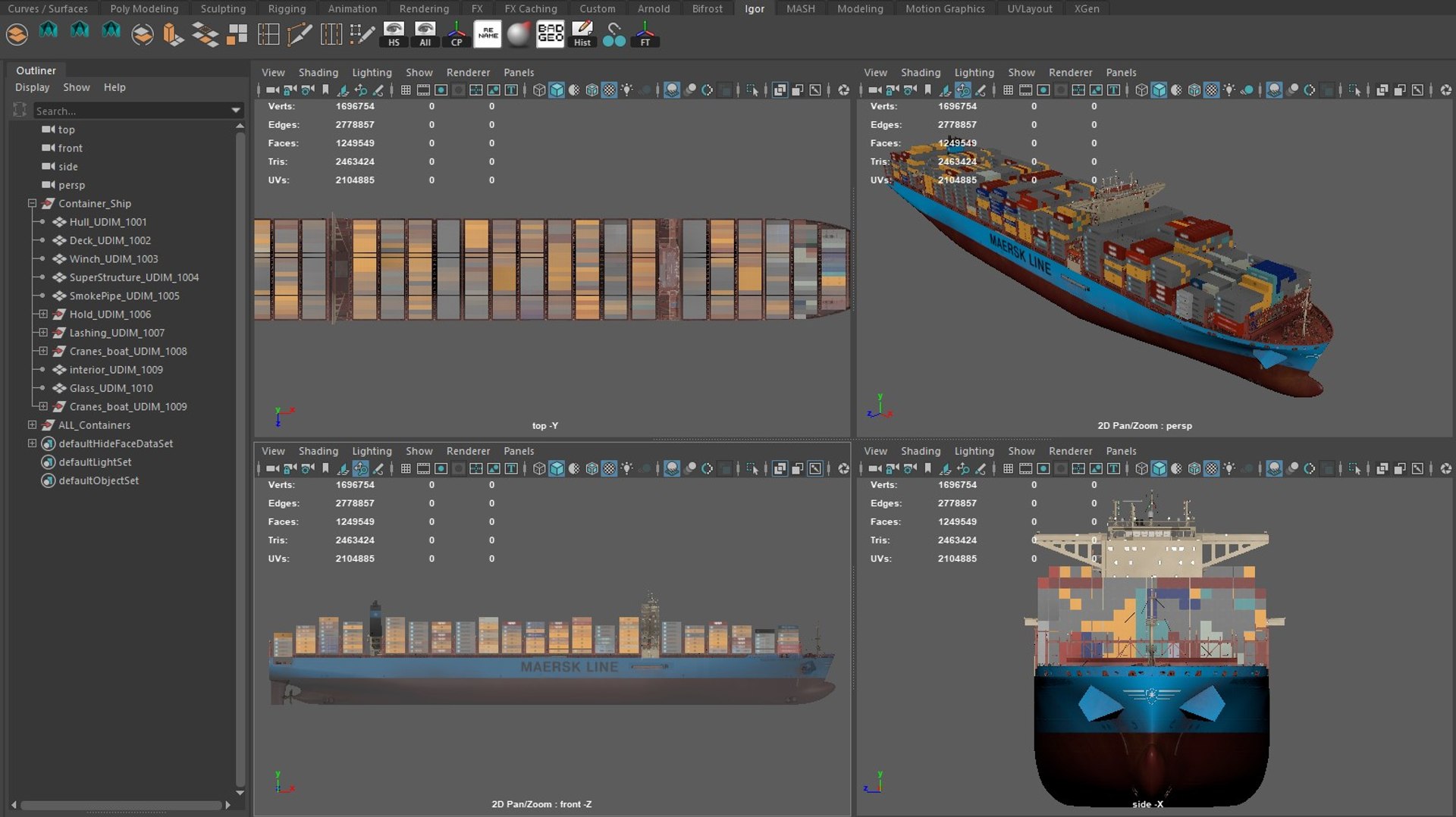
Task: Click the knife and dotted path shelf icon
Action: pyautogui.click(x=300, y=35)
